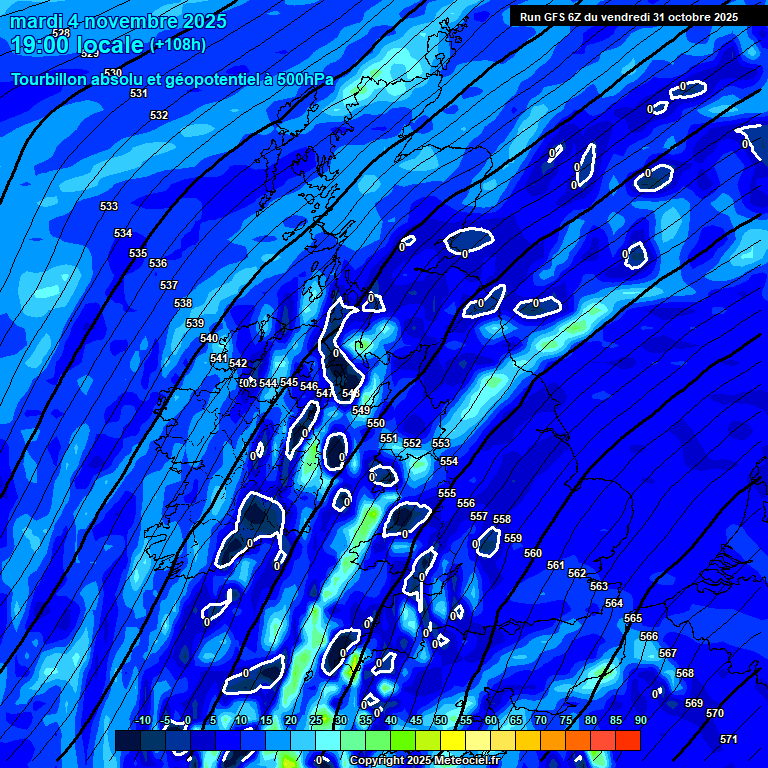Click the green 40 legend color box

(378, 740)
